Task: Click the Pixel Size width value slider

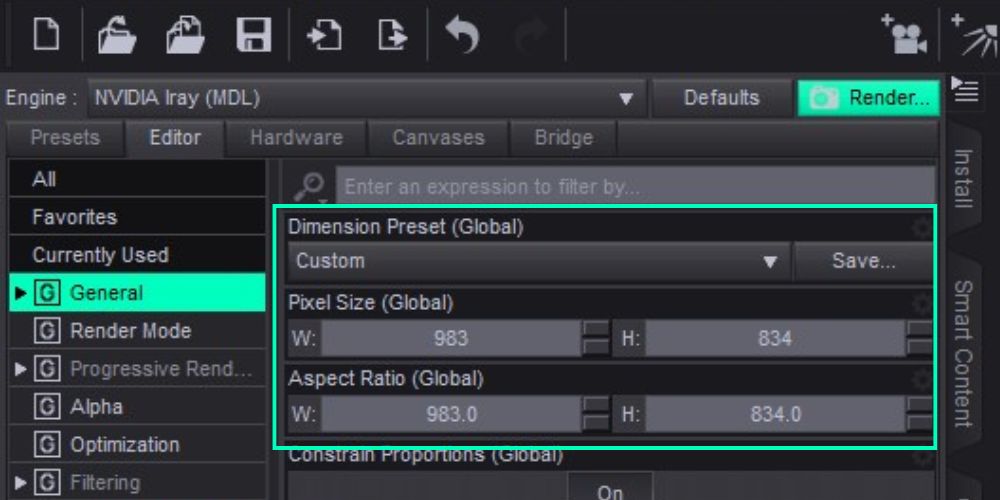Action: click(x=450, y=338)
